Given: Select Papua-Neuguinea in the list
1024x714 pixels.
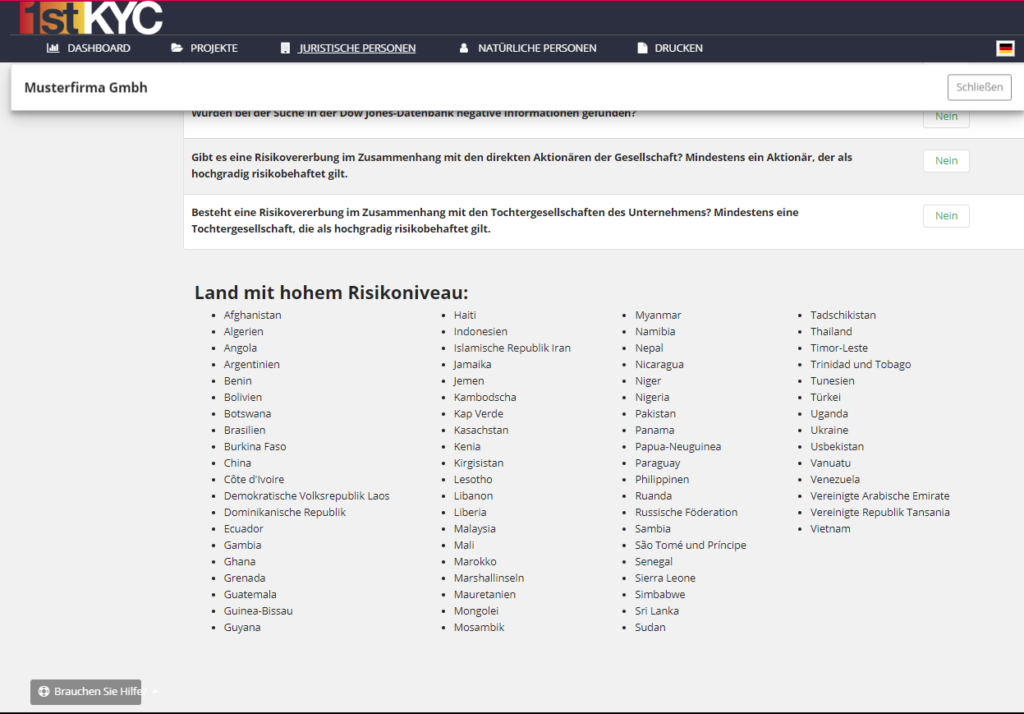Looking at the screenshot, I should pos(678,446).
